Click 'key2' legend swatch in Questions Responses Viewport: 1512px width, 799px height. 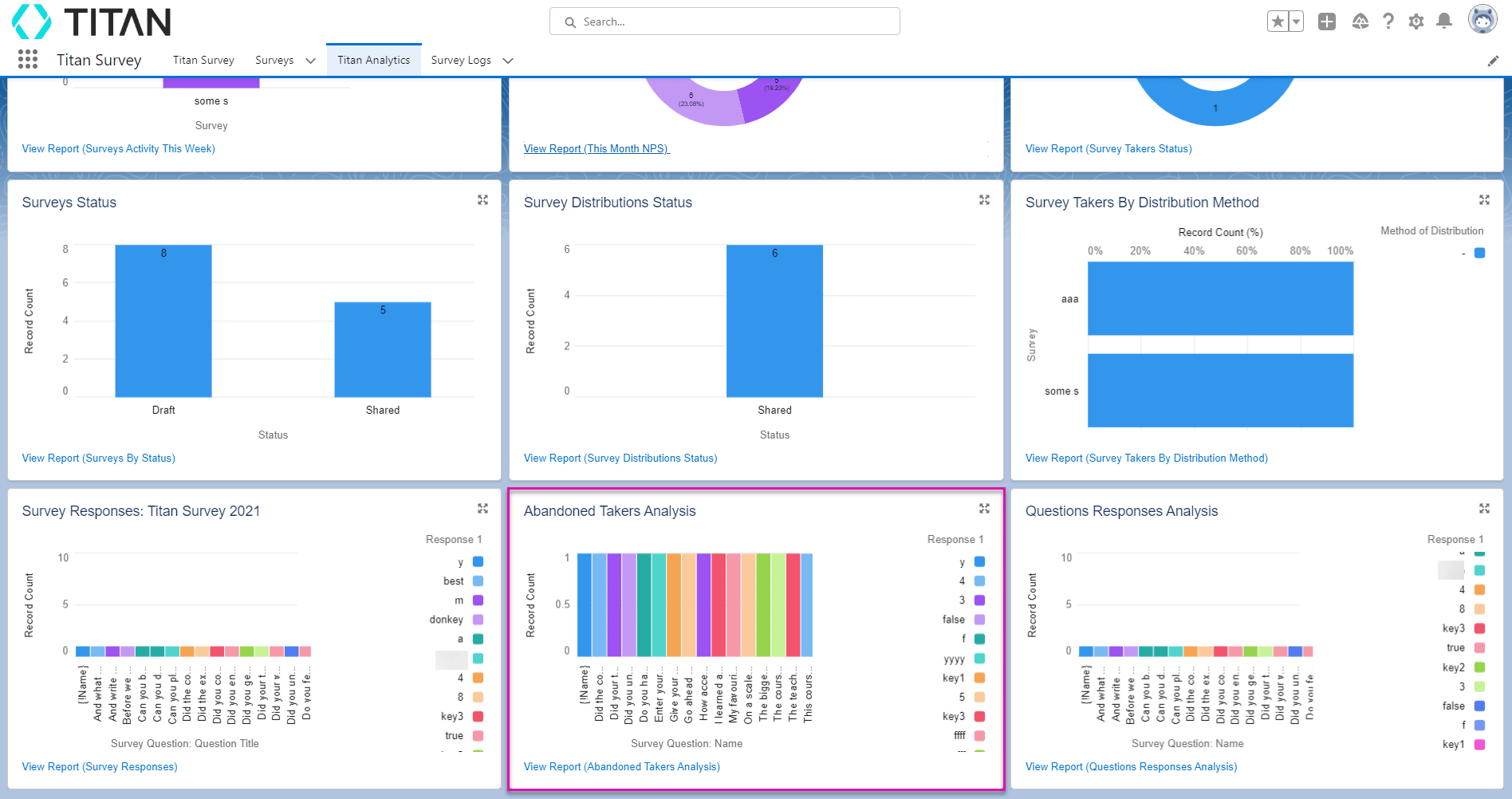pyautogui.click(x=1479, y=667)
